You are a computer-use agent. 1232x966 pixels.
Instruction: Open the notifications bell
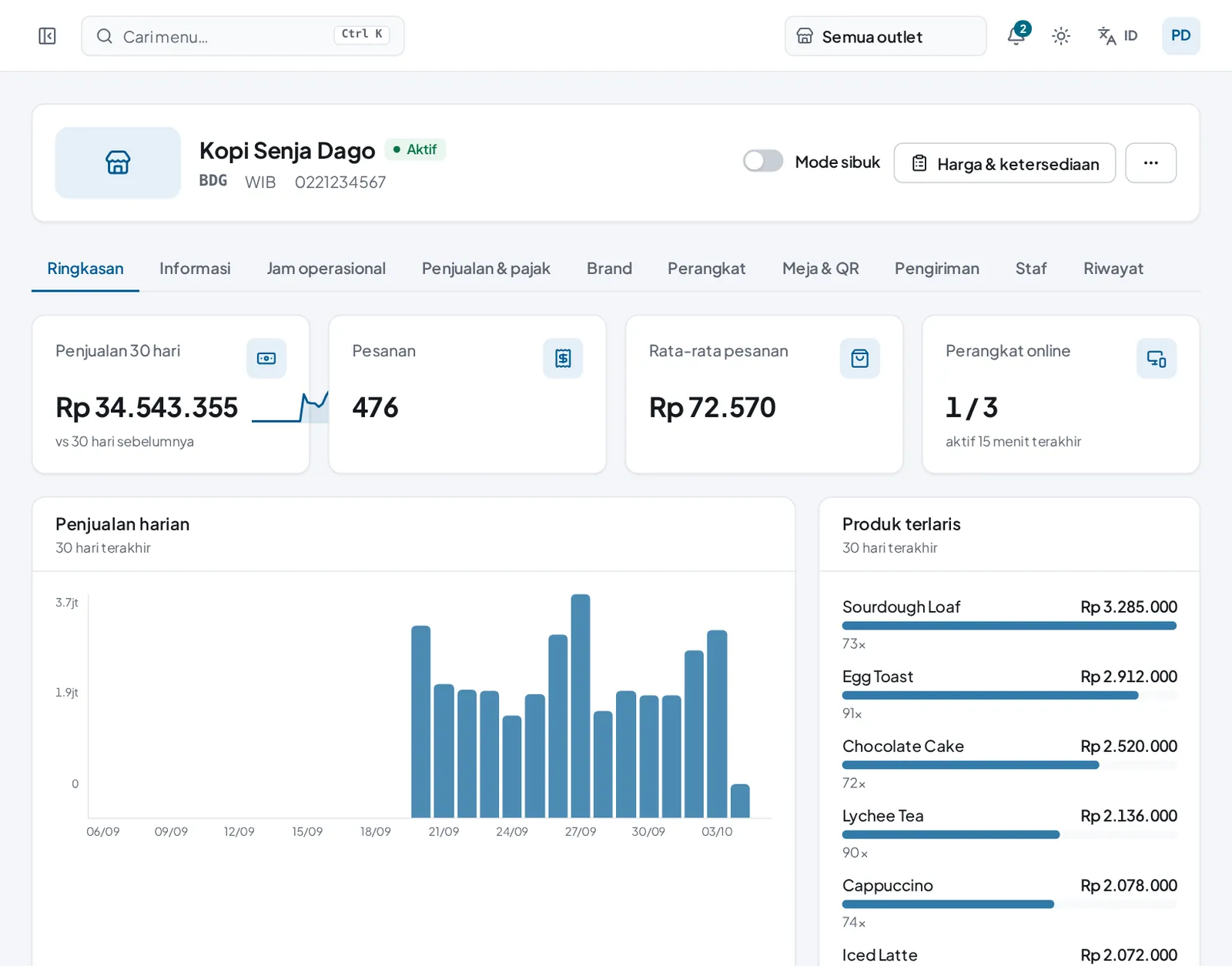pyautogui.click(x=1016, y=35)
